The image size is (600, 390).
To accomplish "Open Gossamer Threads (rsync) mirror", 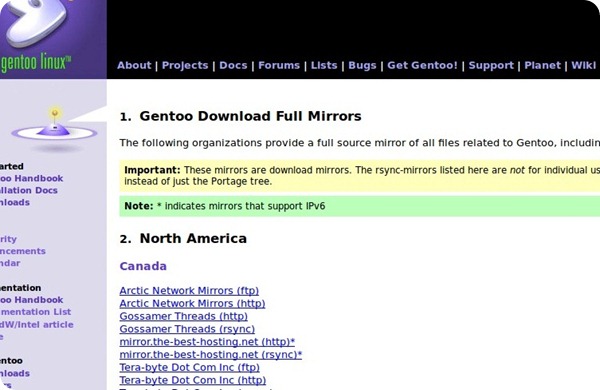I will click(187, 329).
